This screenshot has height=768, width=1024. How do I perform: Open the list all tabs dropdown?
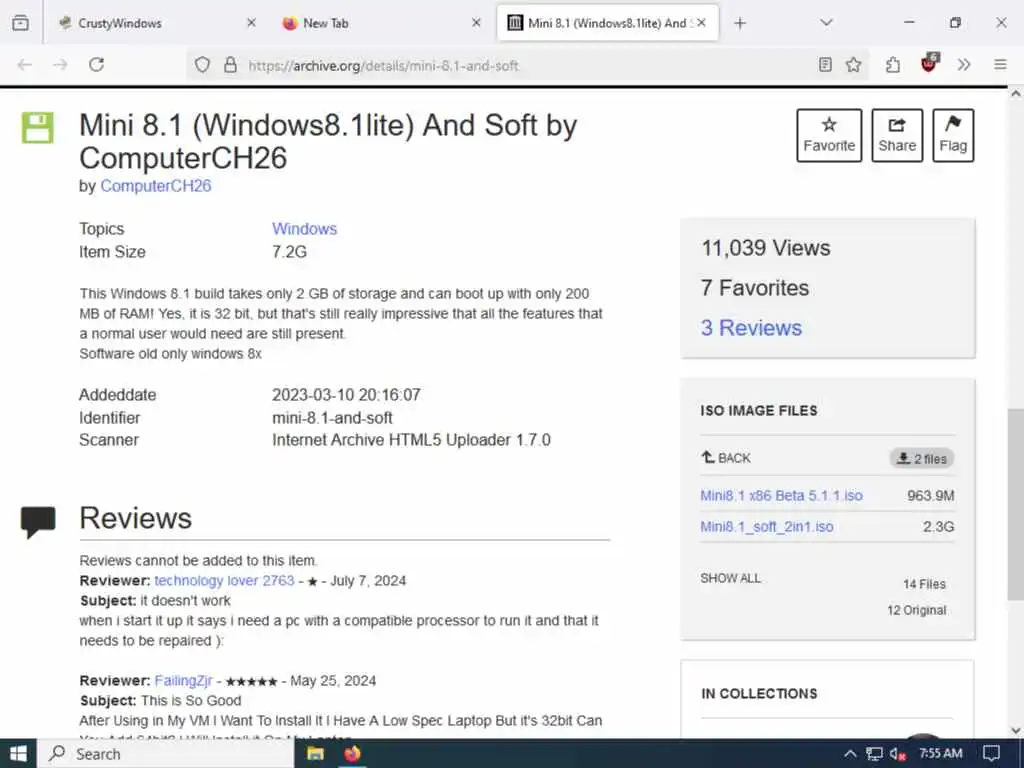pos(826,23)
